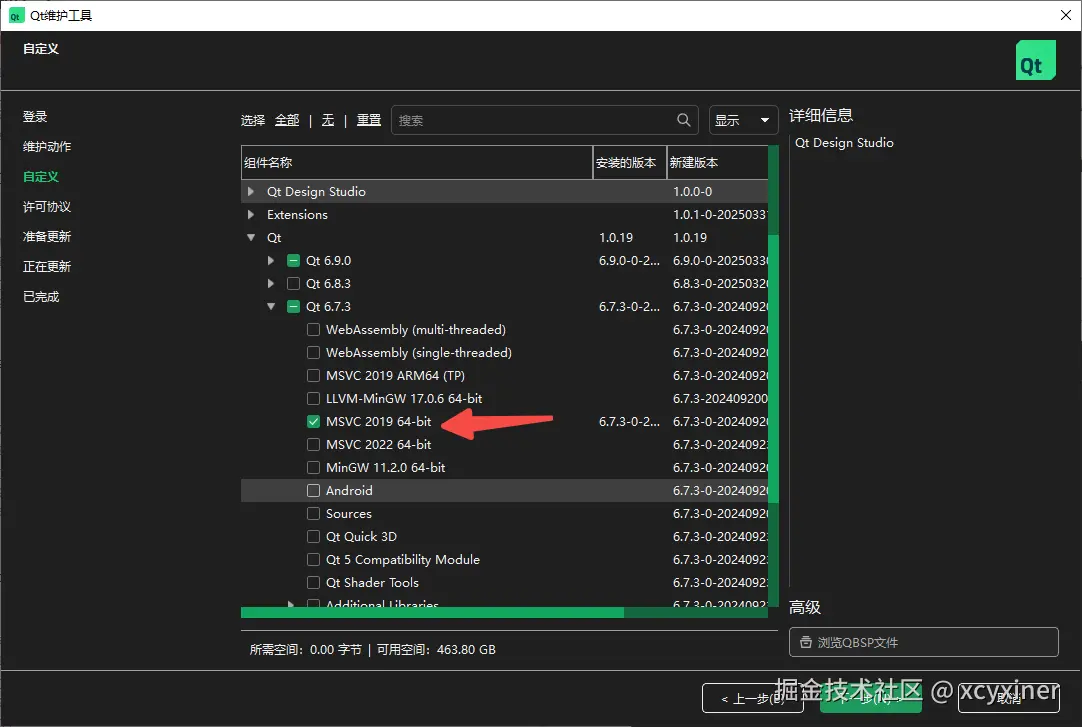Check the Qt 6.8.3 checkbox
Image resolution: width=1082 pixels, height=727 pixels.
pos(293,283)
